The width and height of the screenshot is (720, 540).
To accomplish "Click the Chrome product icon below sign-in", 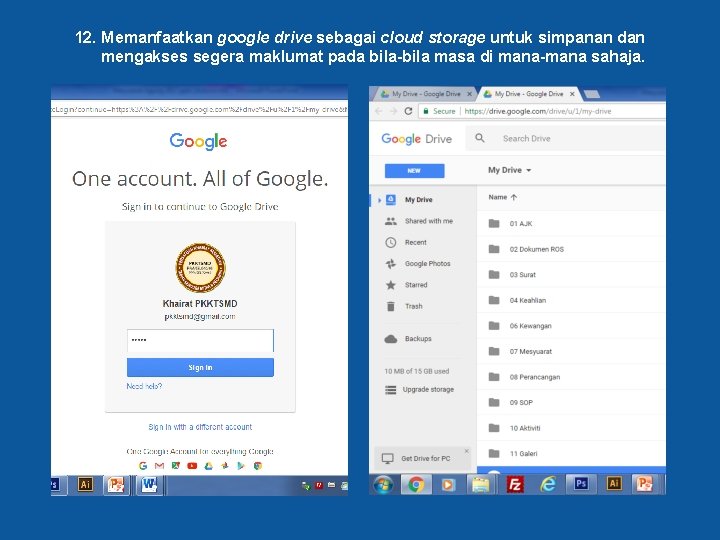I will tap(258, 466).
